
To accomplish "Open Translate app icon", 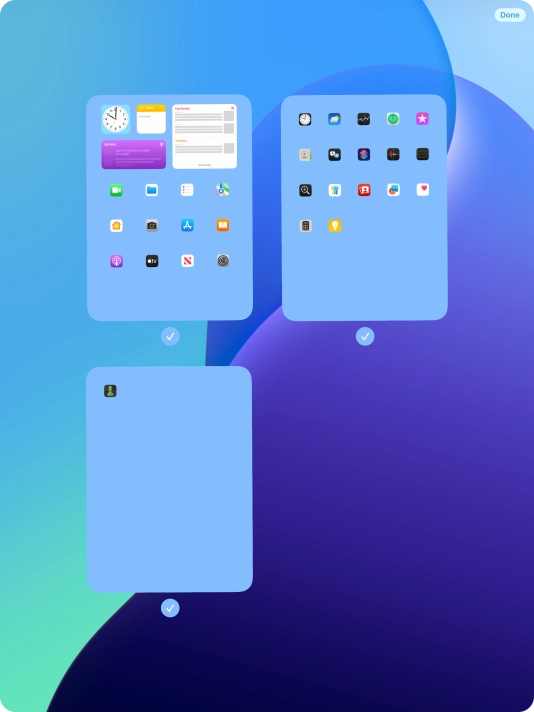I will click(x=335, y=155).
